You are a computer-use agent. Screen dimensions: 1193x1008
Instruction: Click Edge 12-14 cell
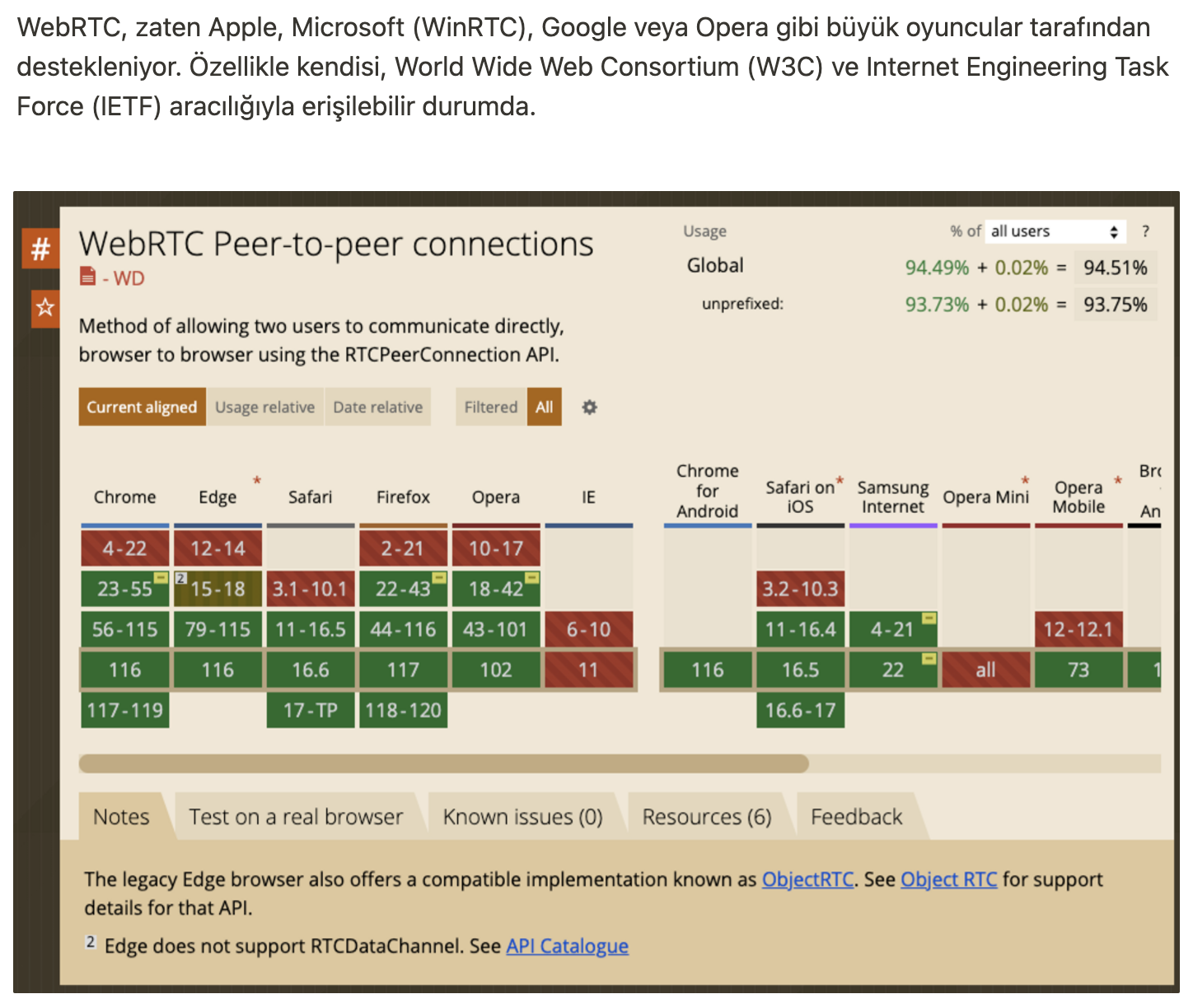(x=218, y=548)
